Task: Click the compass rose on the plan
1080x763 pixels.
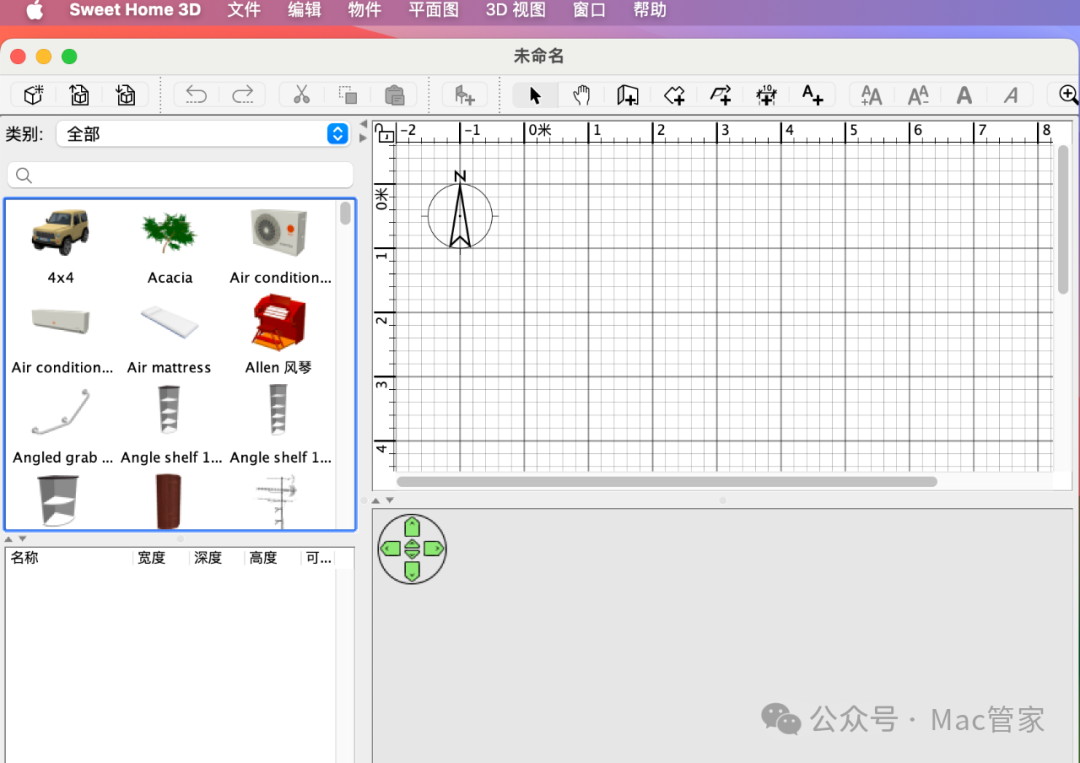Action: [x=460, y=211]
